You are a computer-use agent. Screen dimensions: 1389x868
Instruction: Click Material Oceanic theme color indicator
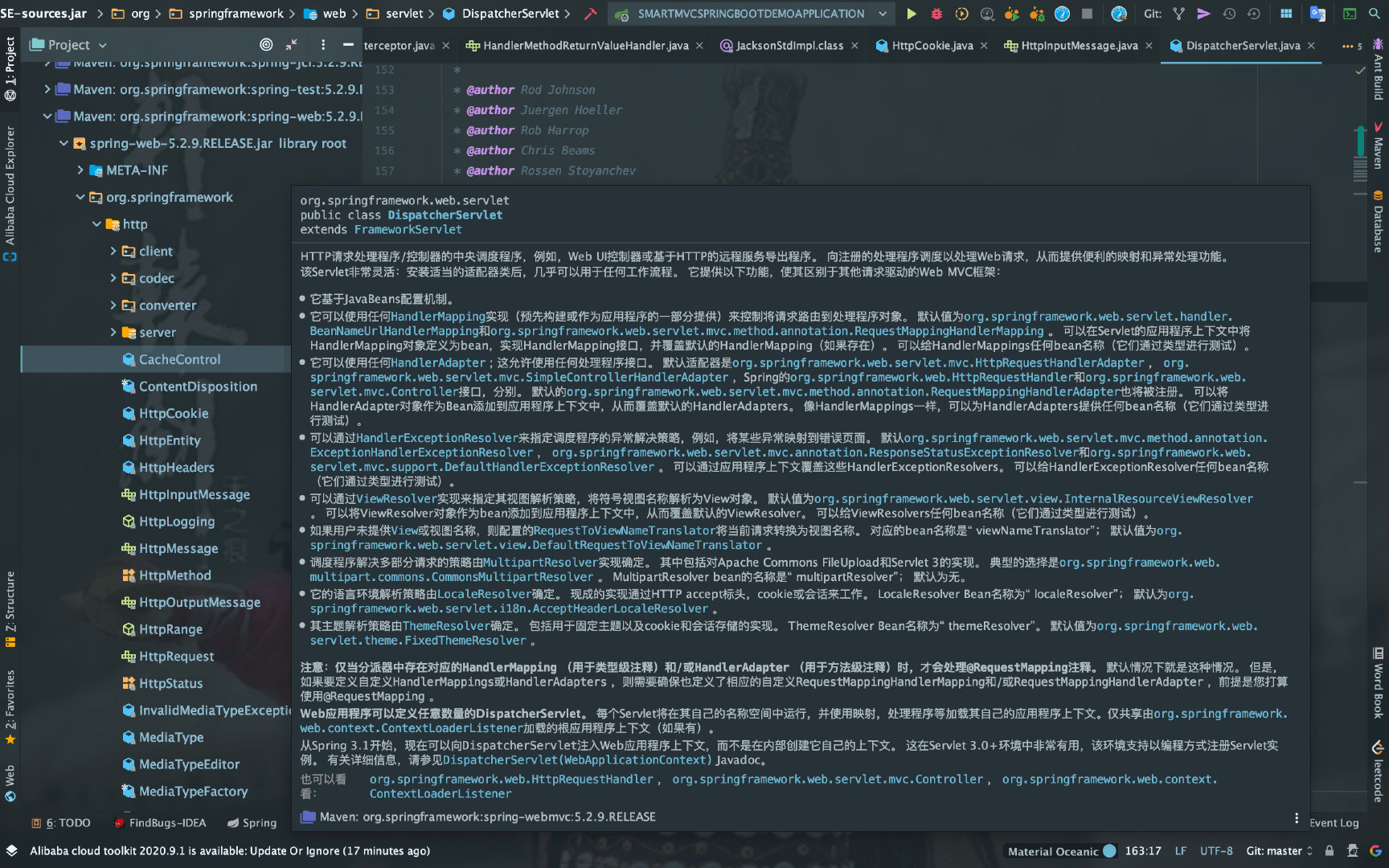point(1109,851)
